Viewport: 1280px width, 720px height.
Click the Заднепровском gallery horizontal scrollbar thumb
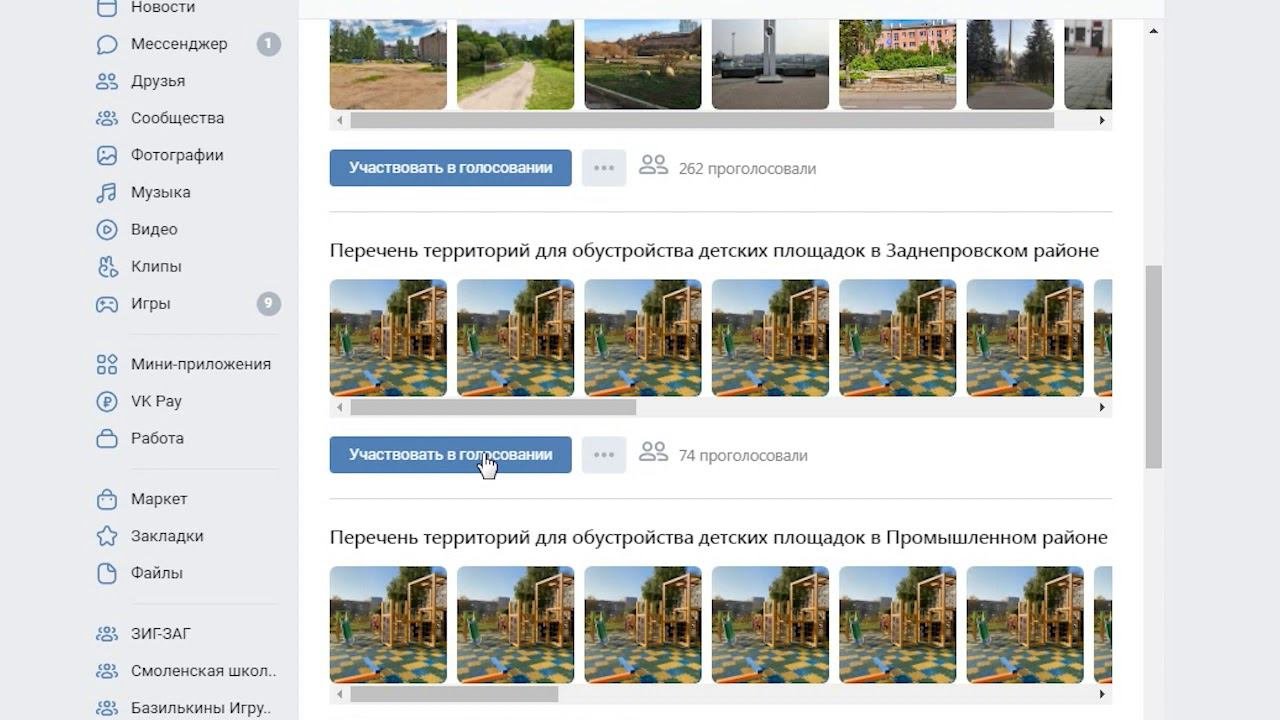pos(493,407)
